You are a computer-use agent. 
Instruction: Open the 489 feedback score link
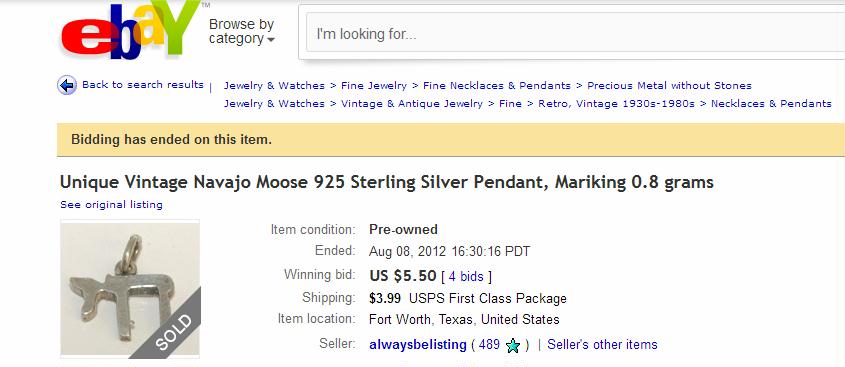[489, 344]
